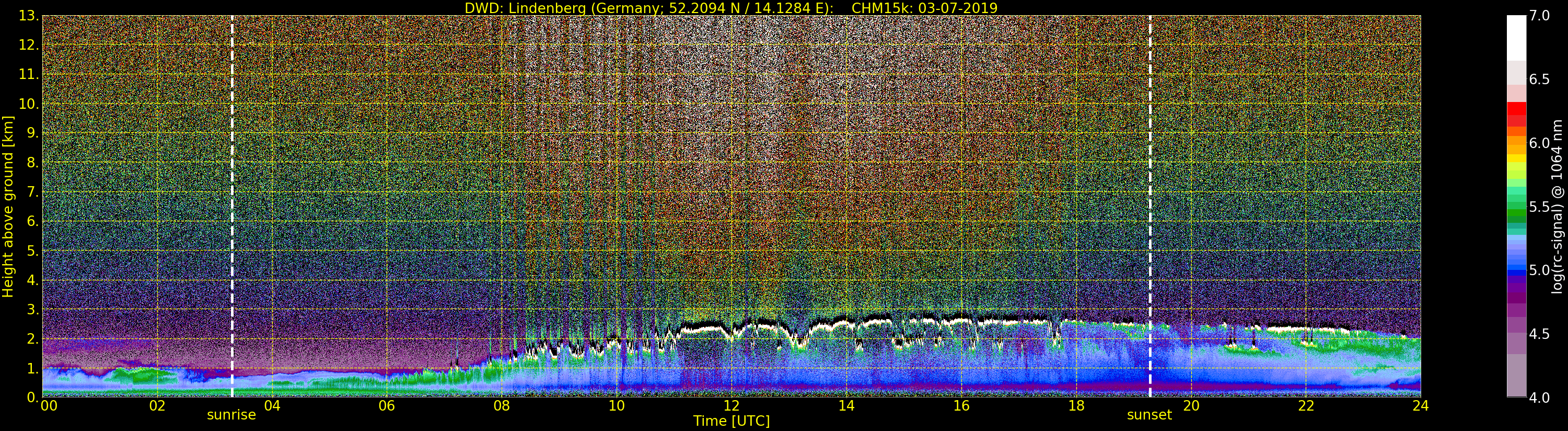
Task: Click the '22' time axis tick label
Action: coord(1306,406)
